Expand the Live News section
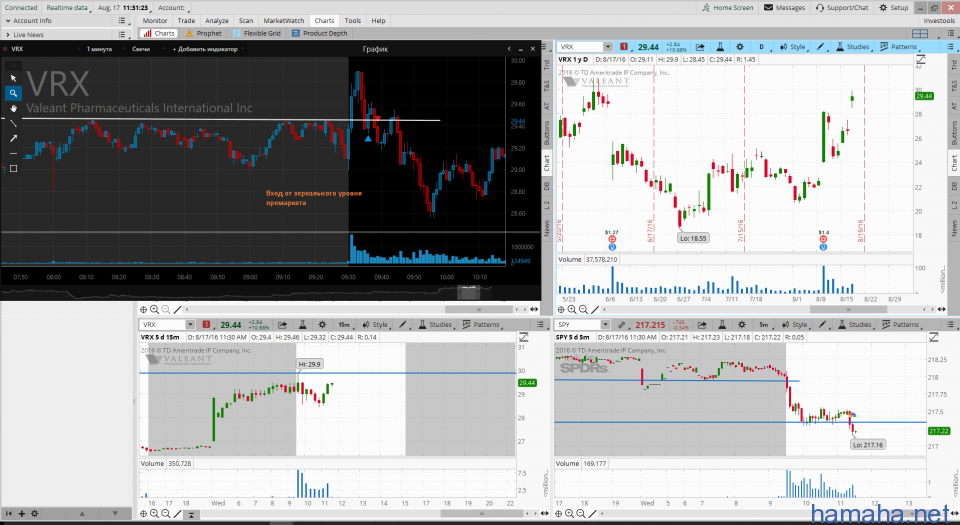Screen dimensions: 960x525 8,34
